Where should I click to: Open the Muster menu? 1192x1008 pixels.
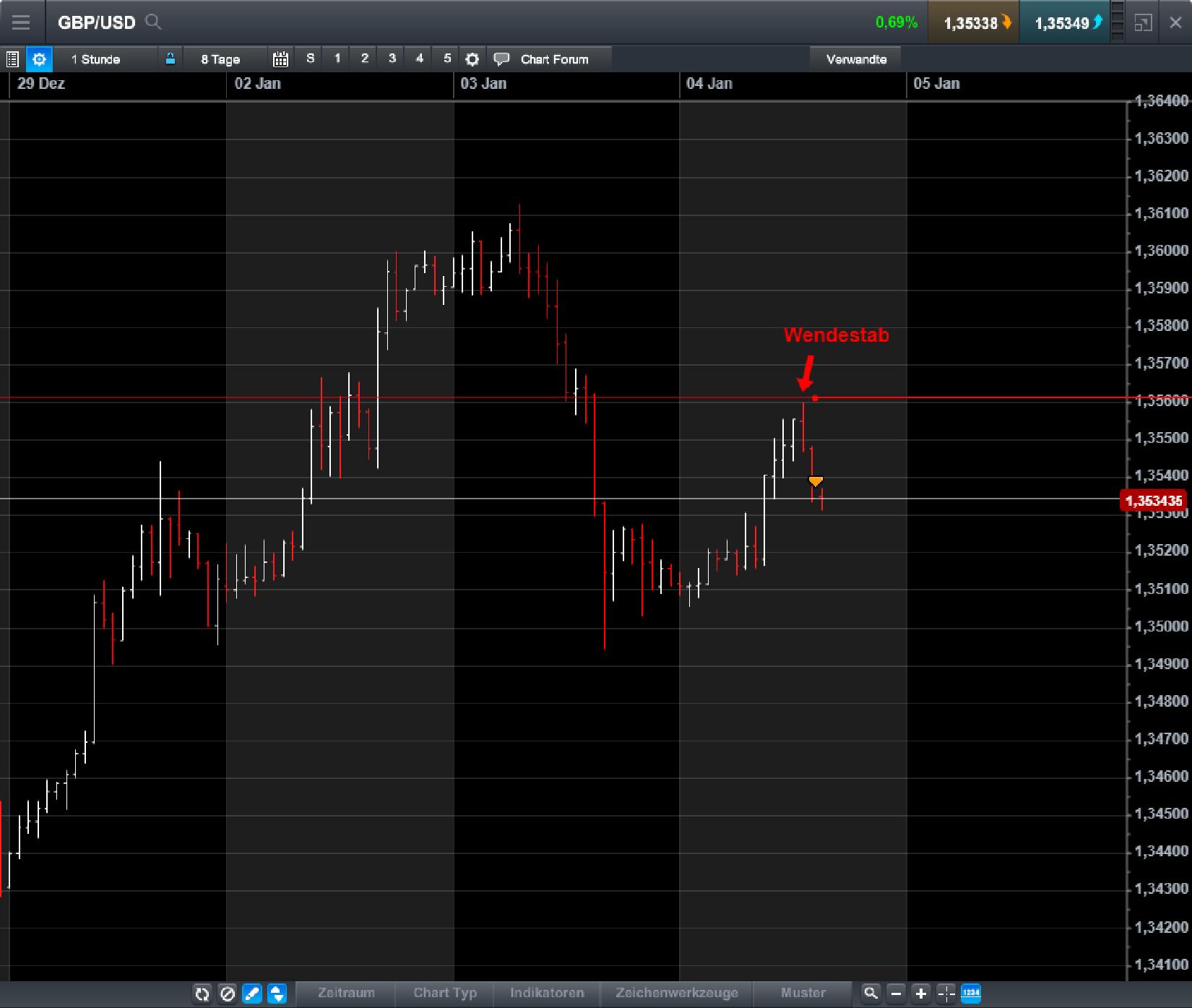(803, 993)
